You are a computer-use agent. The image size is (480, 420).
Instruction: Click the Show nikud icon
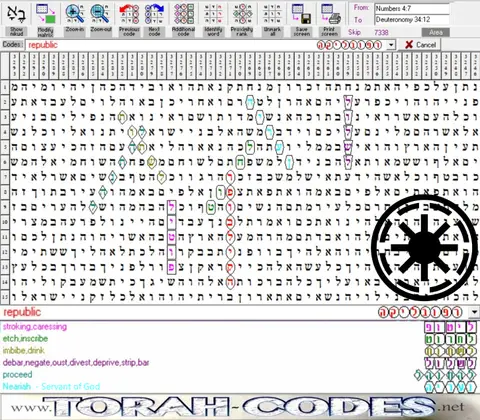16,13
